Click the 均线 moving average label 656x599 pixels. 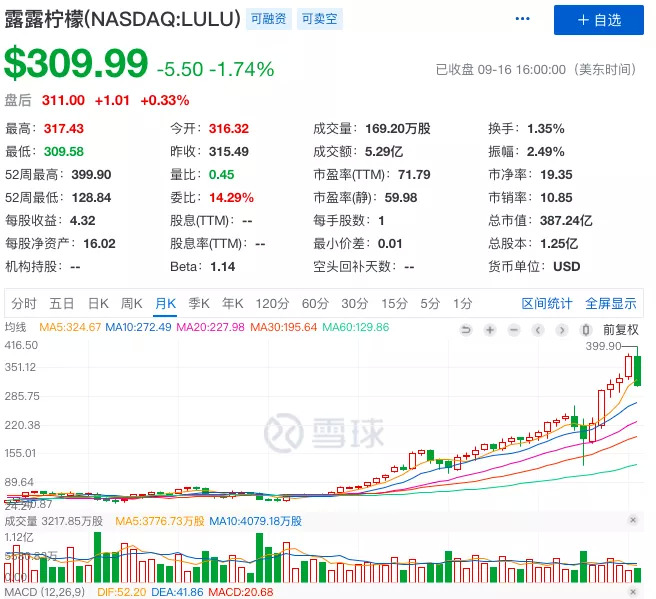tap(15, 327)
